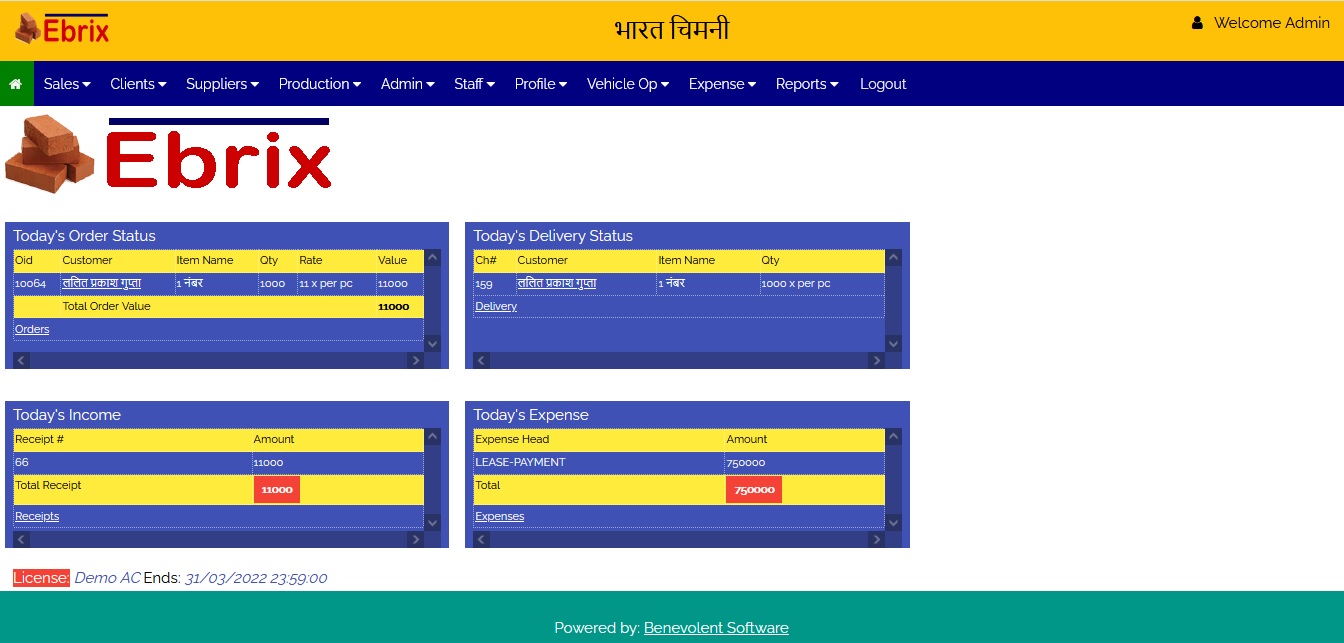The image size is (1344, 643).
Task: Click the red 750000 total expense badge
Action: pos(754,490)
